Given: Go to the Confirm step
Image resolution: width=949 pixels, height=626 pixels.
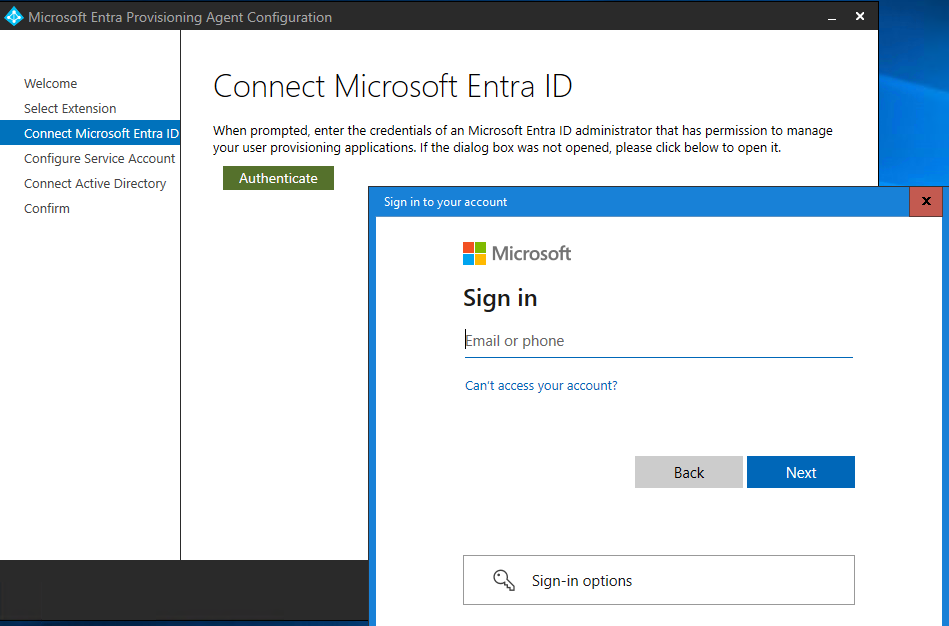Looking at the screenshot, I should (x=47, y=209).
